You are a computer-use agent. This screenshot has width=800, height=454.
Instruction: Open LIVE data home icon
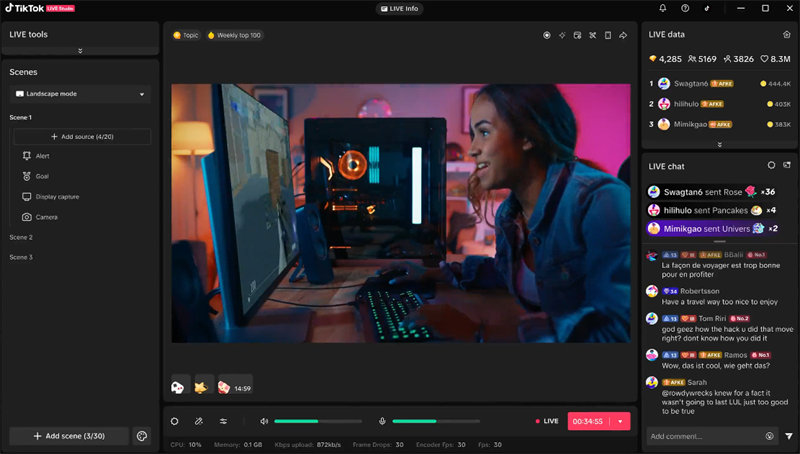(x=786, y=34)
